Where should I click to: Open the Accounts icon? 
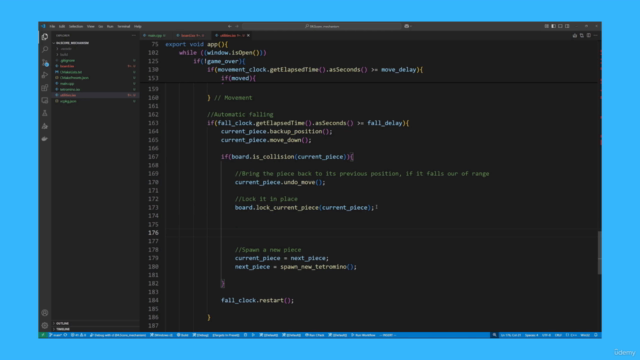[44, 313]
